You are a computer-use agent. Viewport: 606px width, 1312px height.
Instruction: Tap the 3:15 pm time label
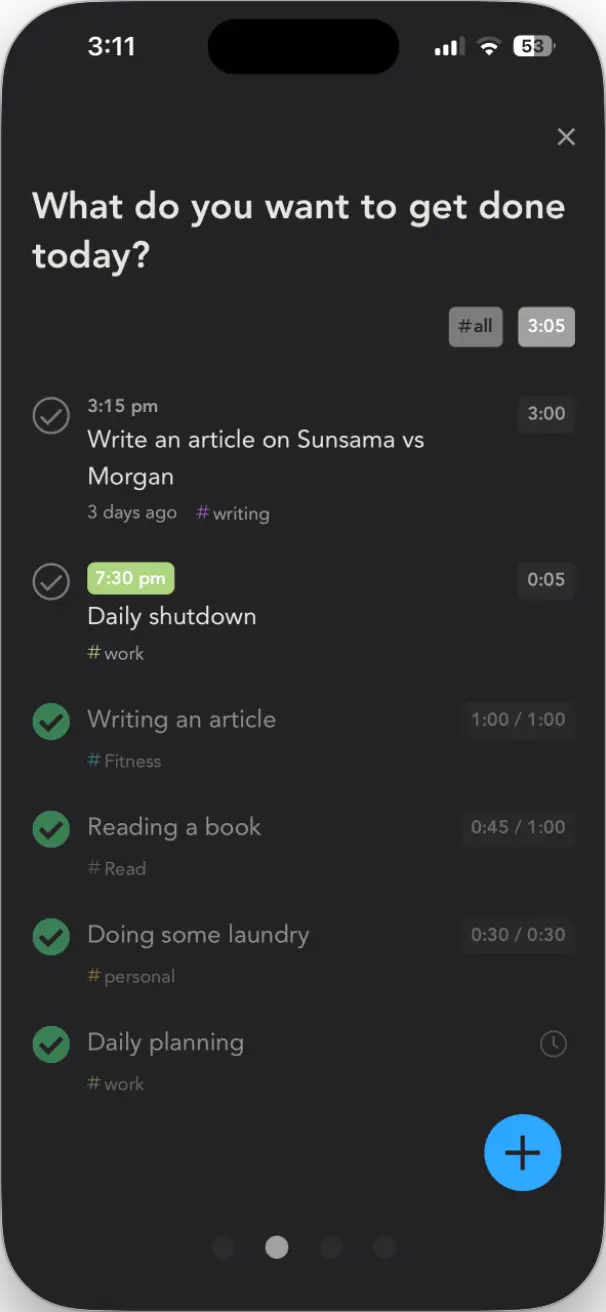click(122, 405)
